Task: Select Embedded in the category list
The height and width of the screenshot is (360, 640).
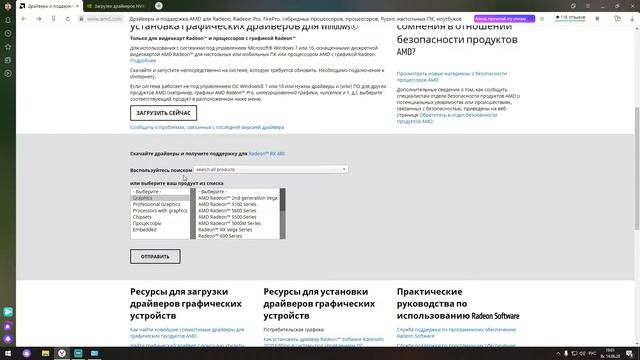Action: 160,230
